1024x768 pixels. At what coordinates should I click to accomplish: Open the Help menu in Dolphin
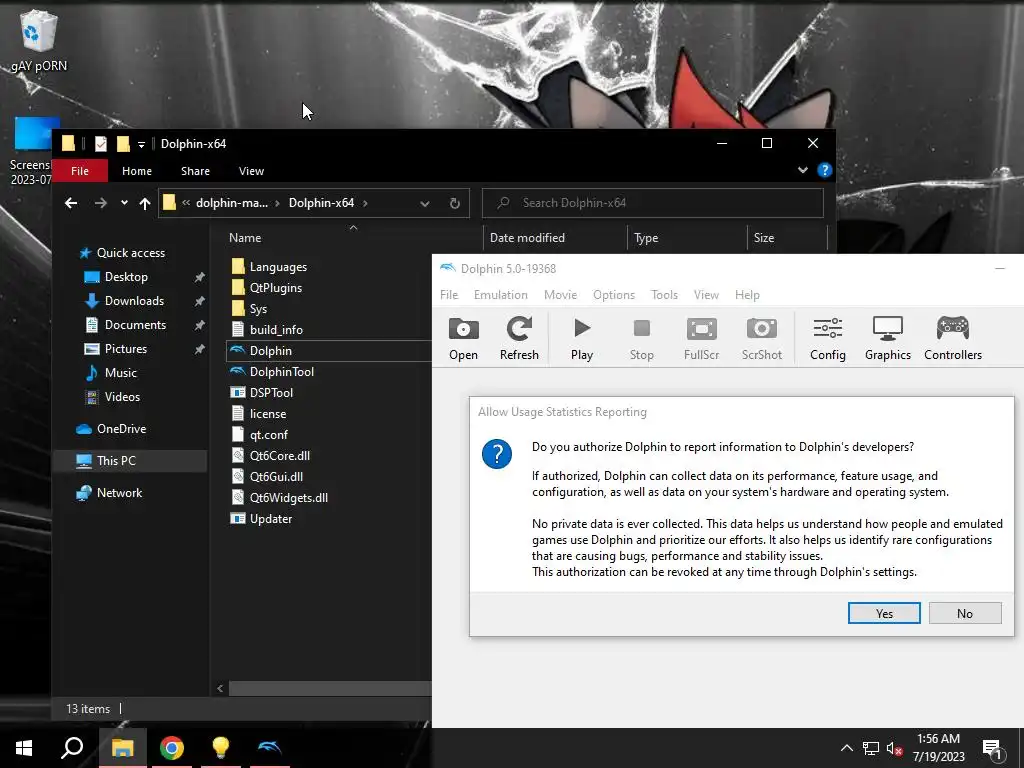point(747,295)
